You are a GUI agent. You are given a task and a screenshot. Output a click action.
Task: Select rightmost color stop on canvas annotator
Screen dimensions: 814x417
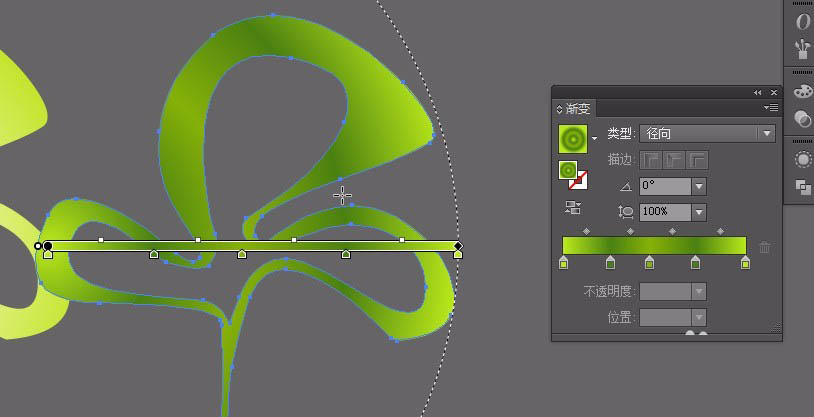(x=458, y=254)
